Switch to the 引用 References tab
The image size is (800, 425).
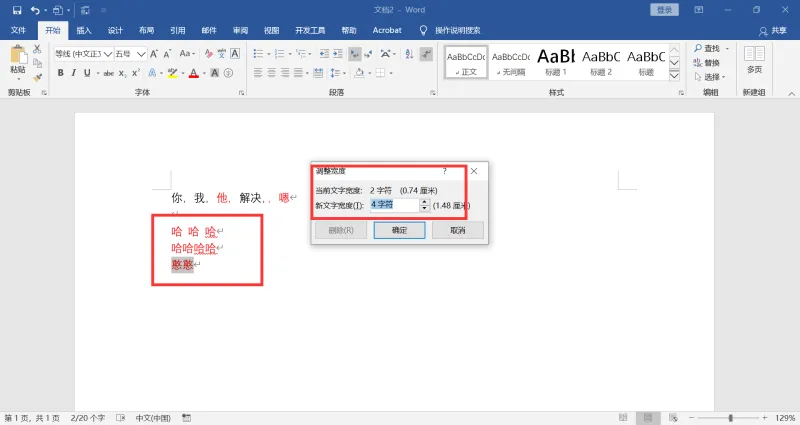pos(178,31)
